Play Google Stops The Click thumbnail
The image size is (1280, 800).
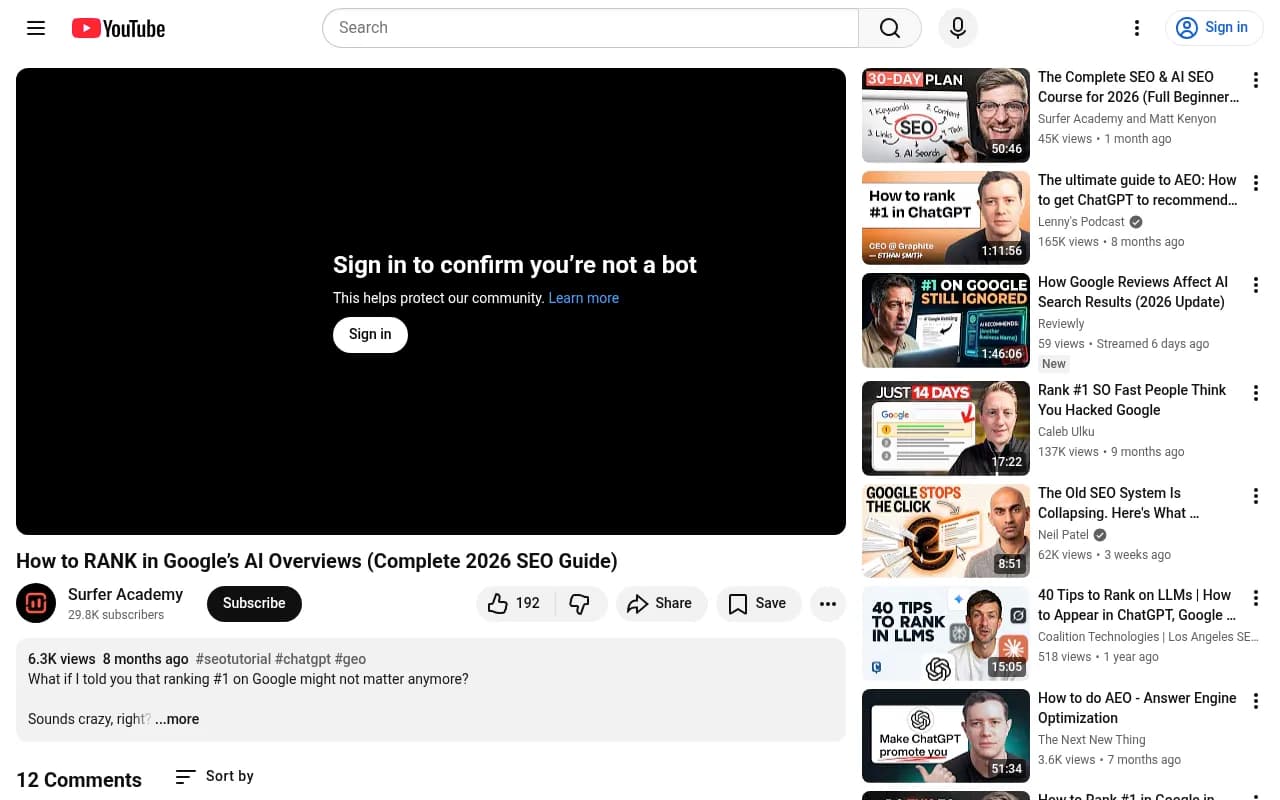tap(946, 531)
